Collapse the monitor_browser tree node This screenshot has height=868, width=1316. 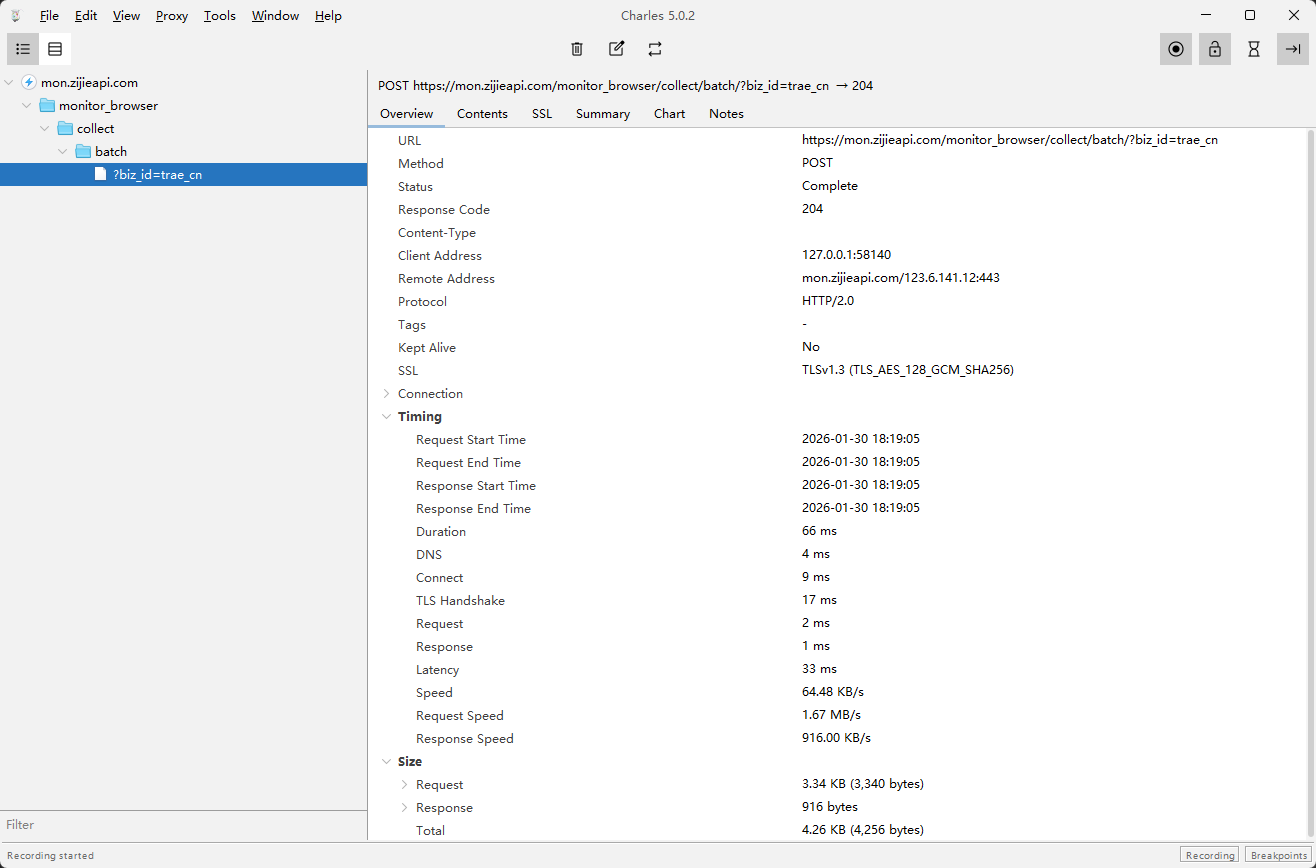(27, 106)
